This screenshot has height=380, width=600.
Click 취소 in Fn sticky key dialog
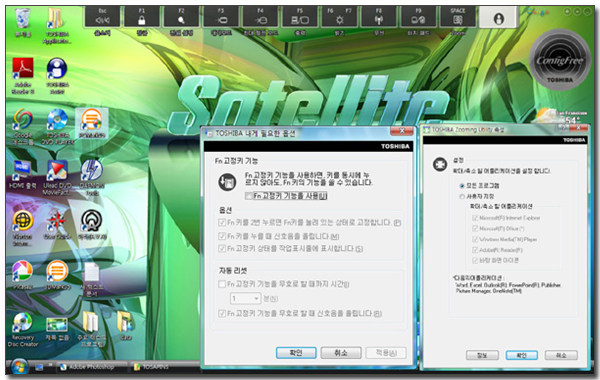click(x=341, y=352)
